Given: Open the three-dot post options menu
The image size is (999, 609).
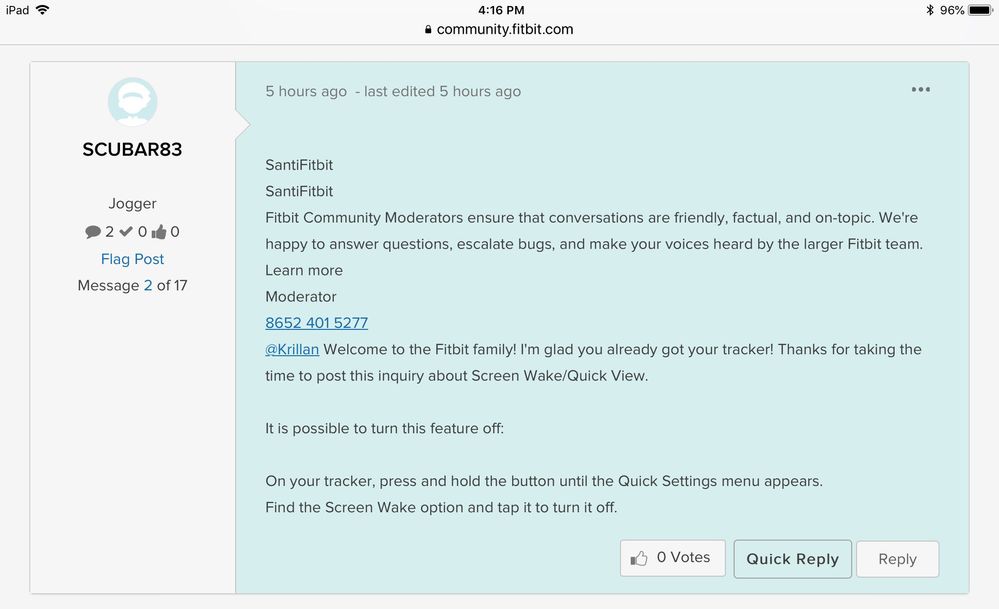Looking at the screenshot, I should [x=921, y=90].
